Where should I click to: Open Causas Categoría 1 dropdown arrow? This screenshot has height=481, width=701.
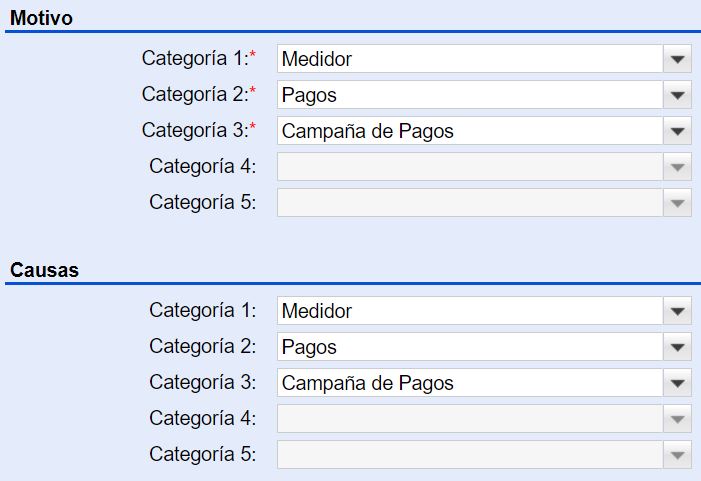[x=677, y=311]
